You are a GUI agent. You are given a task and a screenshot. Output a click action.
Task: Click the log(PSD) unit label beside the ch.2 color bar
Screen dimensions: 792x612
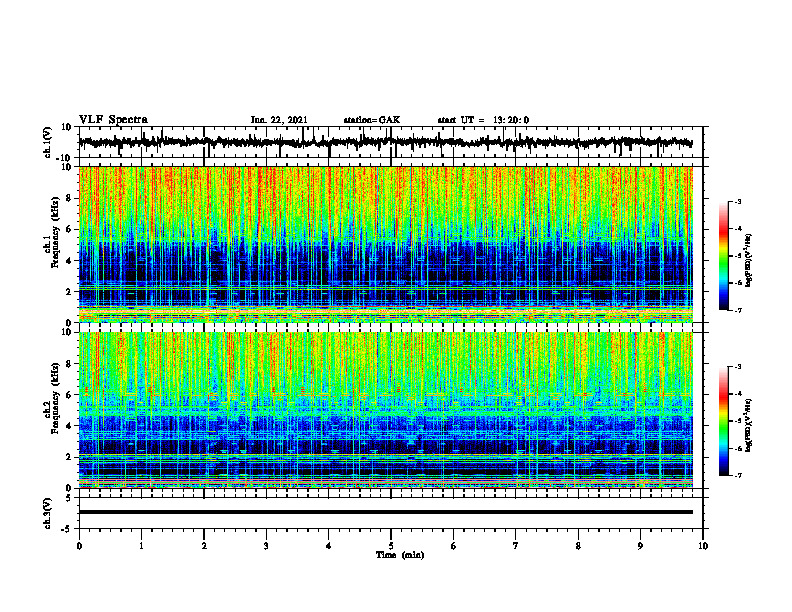750,425
